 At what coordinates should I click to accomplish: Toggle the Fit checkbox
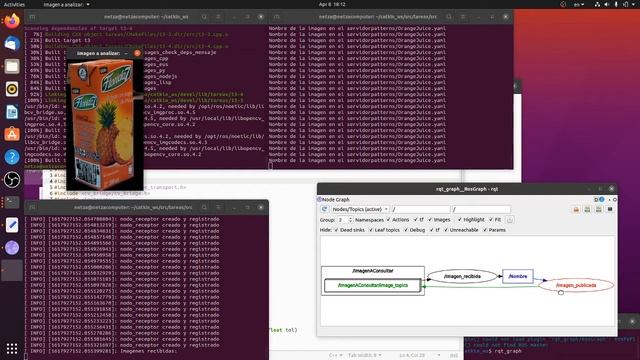tap(495, 220)
